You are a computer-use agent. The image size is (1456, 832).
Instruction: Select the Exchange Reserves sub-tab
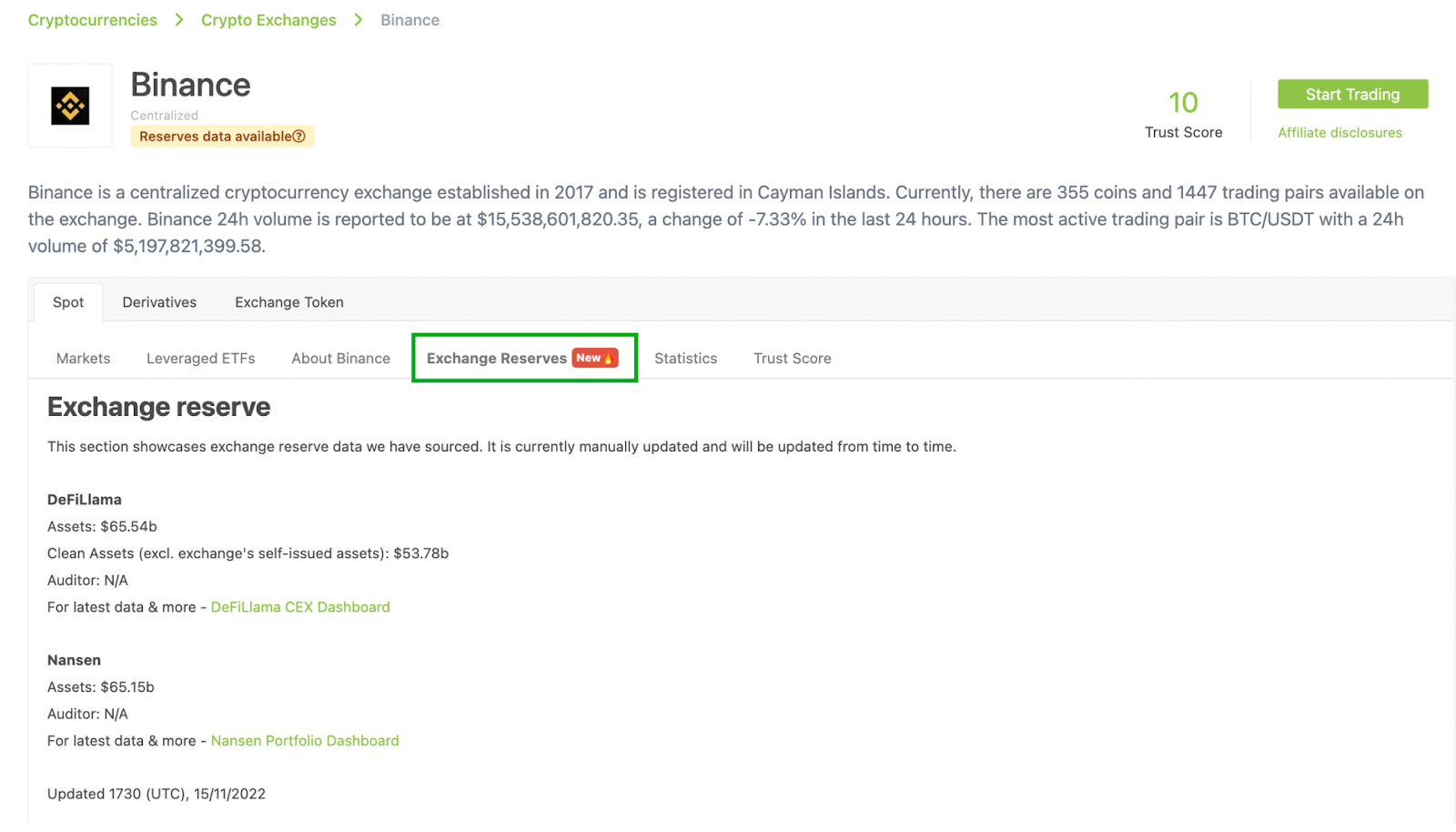[524, 358]
